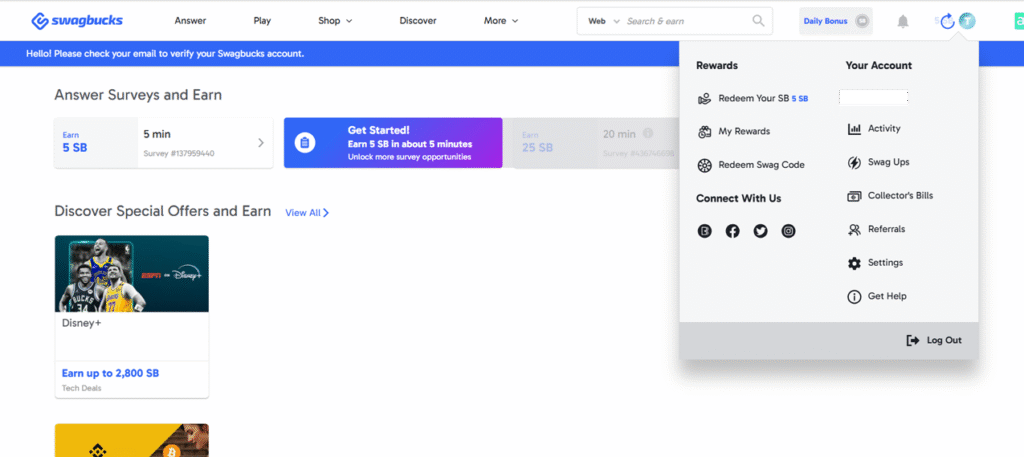Open Twitter social icon link

(x=760, y=231)
